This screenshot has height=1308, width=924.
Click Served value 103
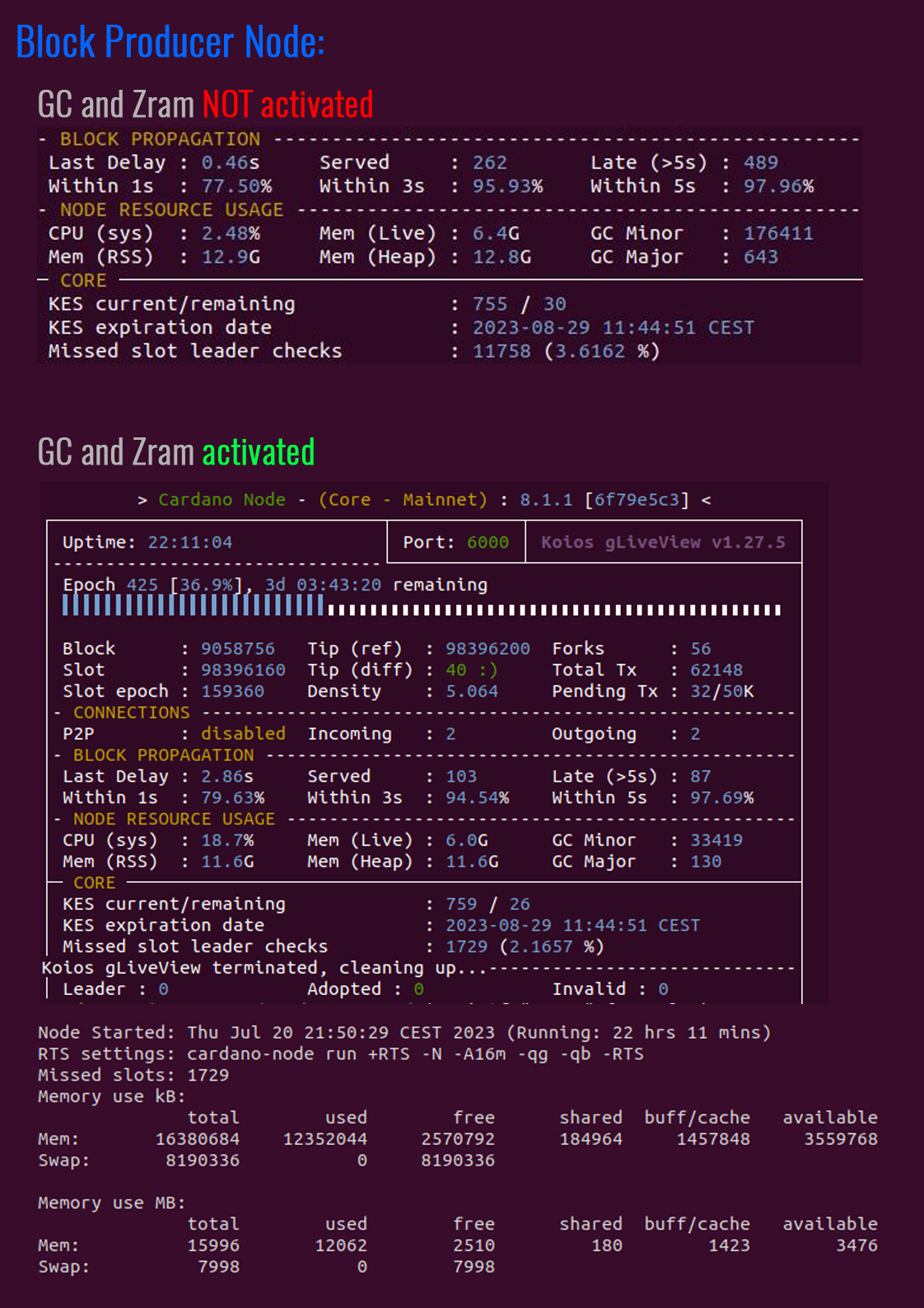pyautogui.click(x=461, y=777)
